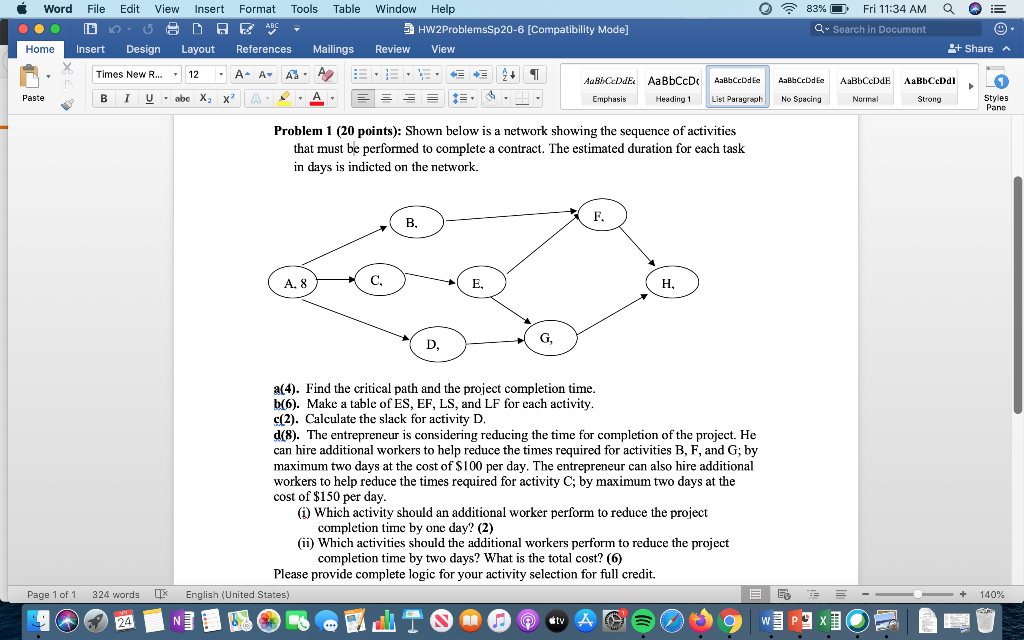Open Spotify from the Dock

pos(643,620)
